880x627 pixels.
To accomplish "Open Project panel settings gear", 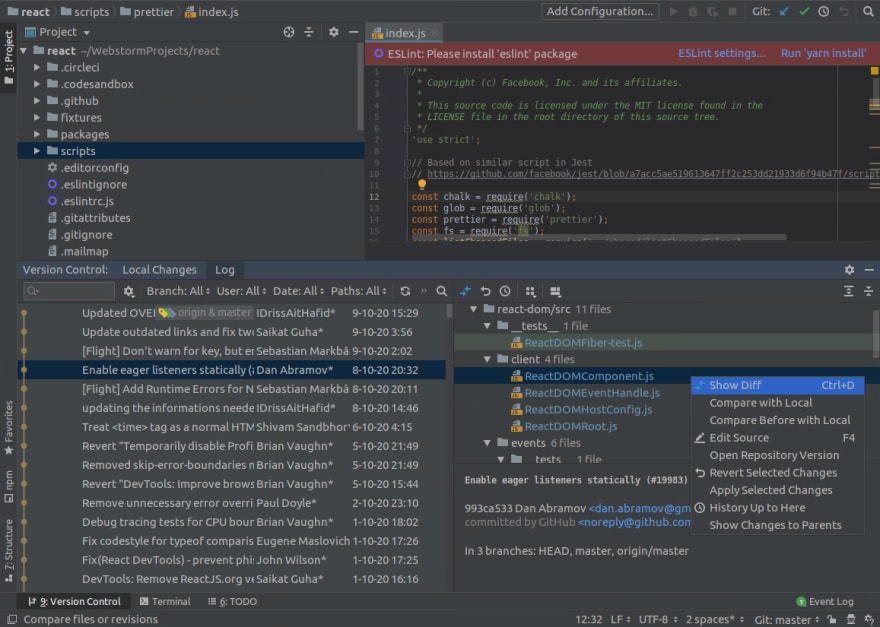I will click(x=333, y=32).
